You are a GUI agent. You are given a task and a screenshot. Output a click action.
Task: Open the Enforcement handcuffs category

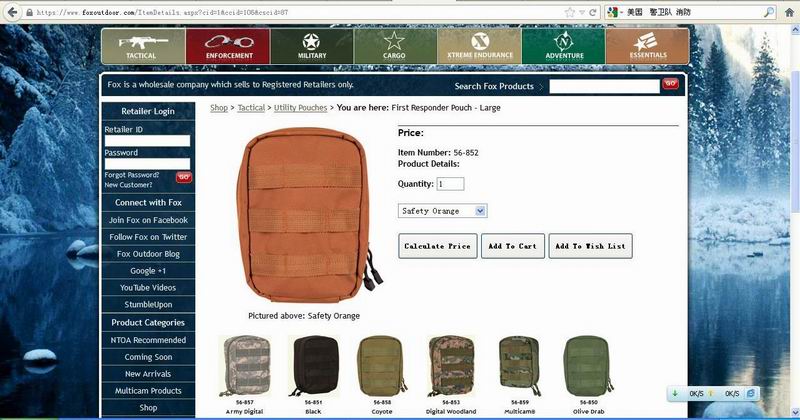coord(228,46)
